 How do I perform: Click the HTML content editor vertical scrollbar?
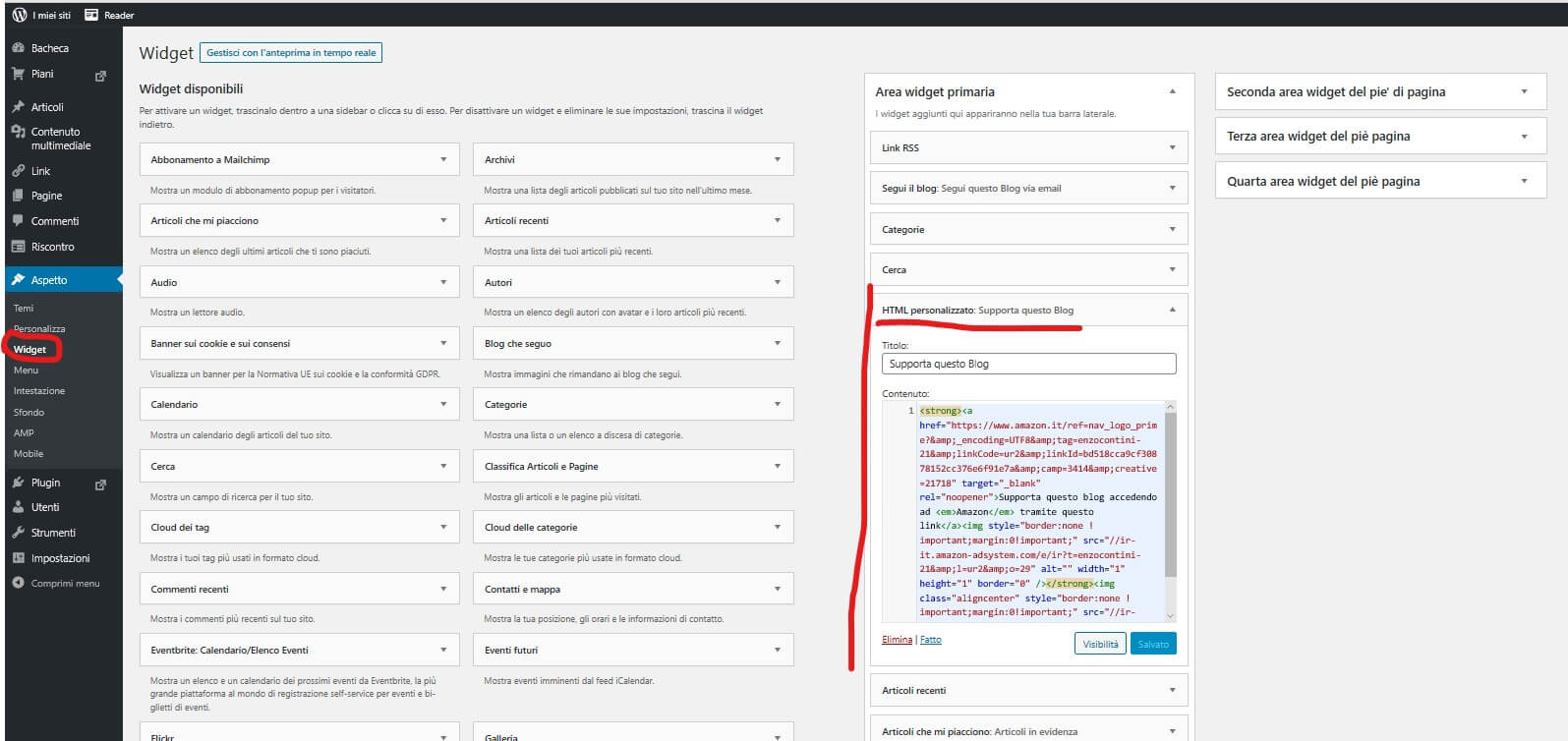point(1170,491)
